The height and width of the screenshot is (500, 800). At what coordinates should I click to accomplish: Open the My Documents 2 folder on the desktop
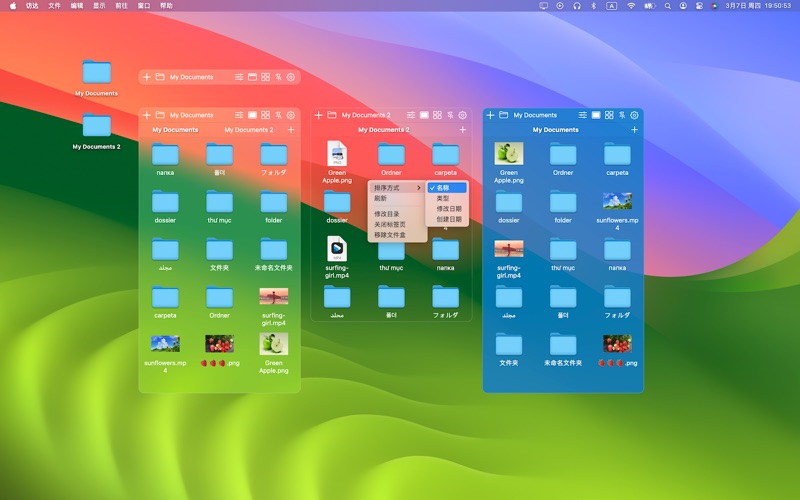[x=97, y=126]
